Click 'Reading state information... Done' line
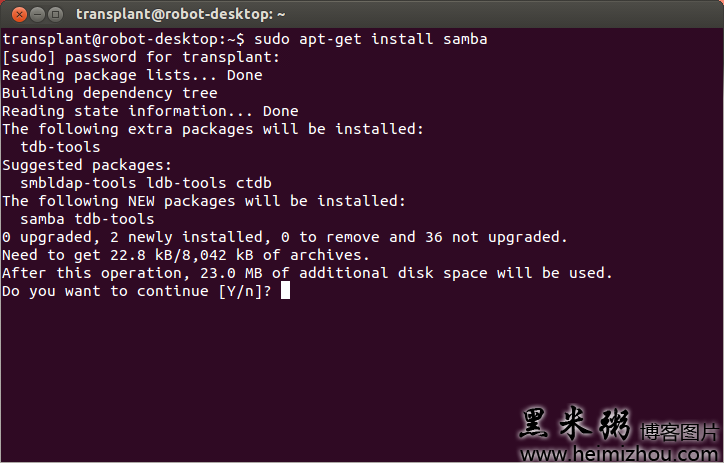The image size is (724, 463). point(150,111)
